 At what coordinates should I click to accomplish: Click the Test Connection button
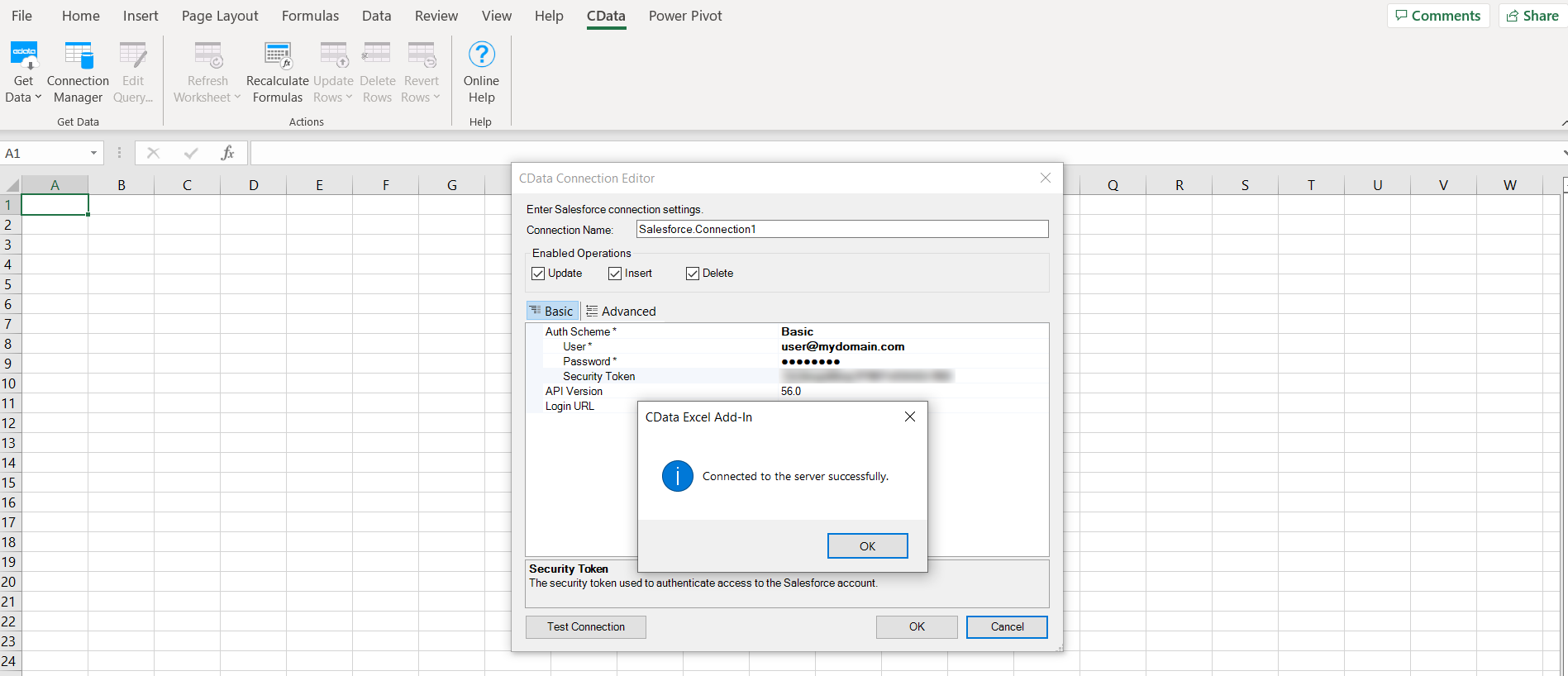click(x=585, y=627)
